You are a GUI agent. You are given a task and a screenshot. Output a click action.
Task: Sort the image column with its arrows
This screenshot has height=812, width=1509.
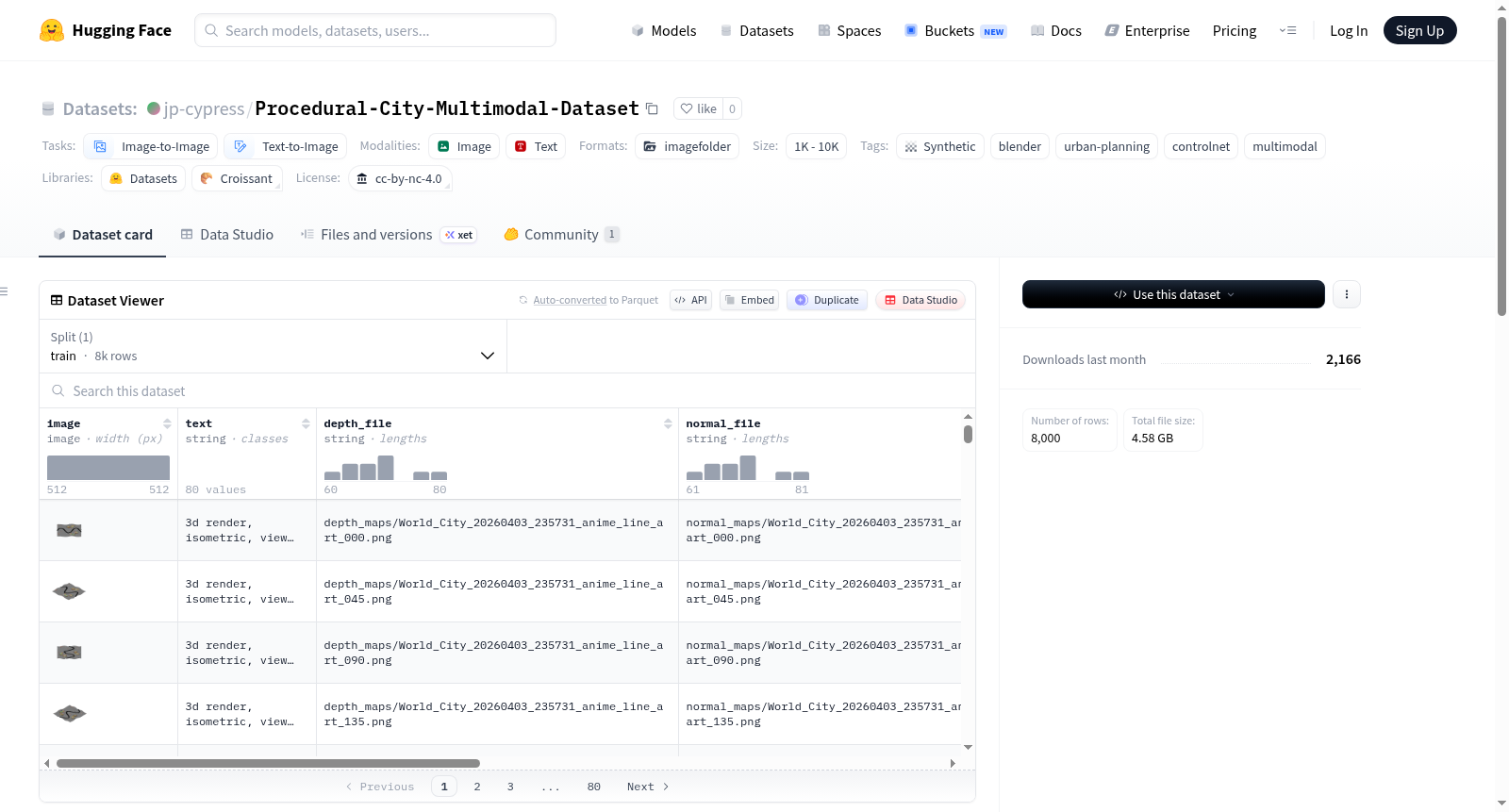point(167,423)
